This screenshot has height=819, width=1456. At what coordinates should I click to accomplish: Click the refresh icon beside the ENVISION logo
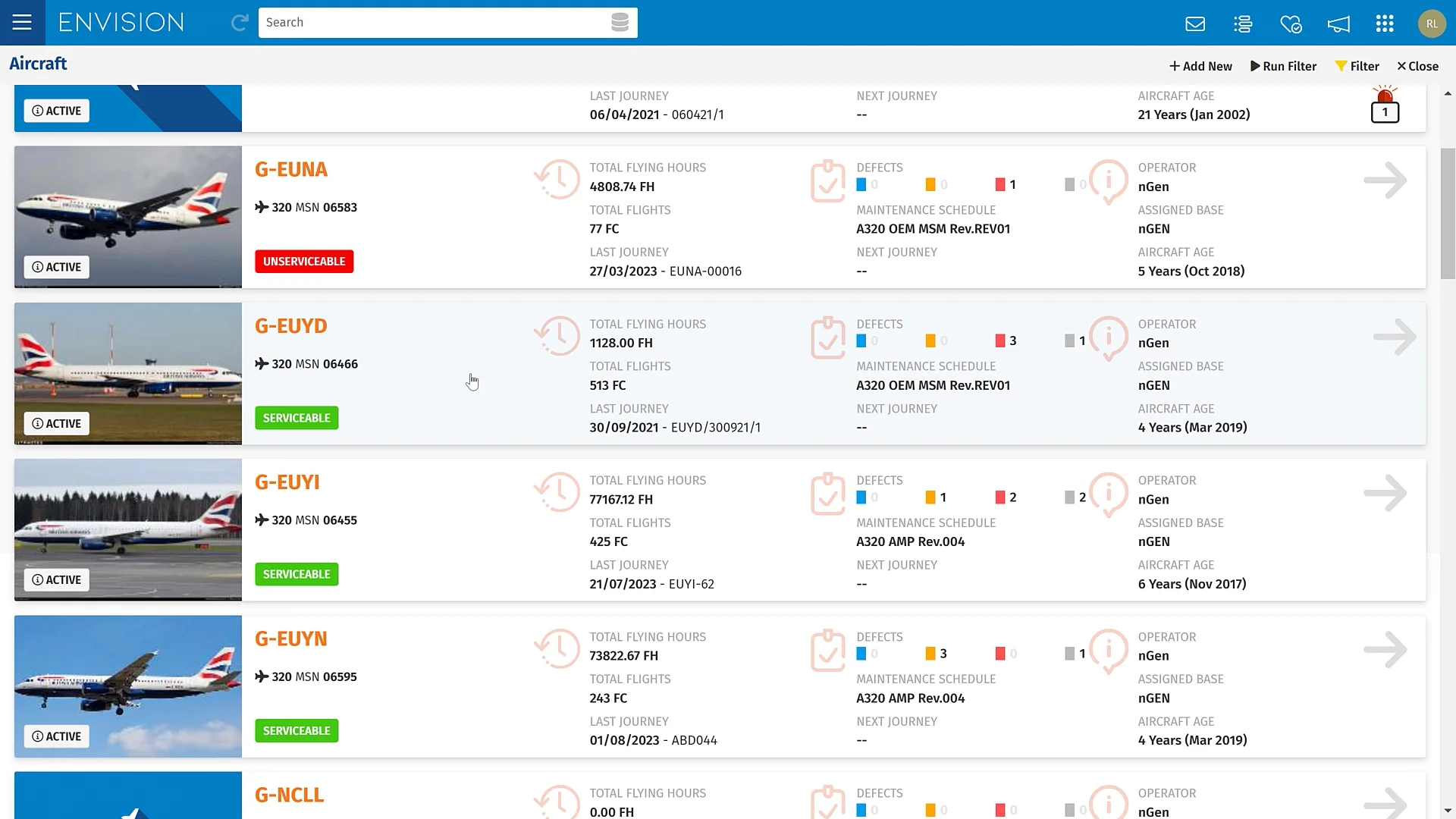[x=240, y=23]
